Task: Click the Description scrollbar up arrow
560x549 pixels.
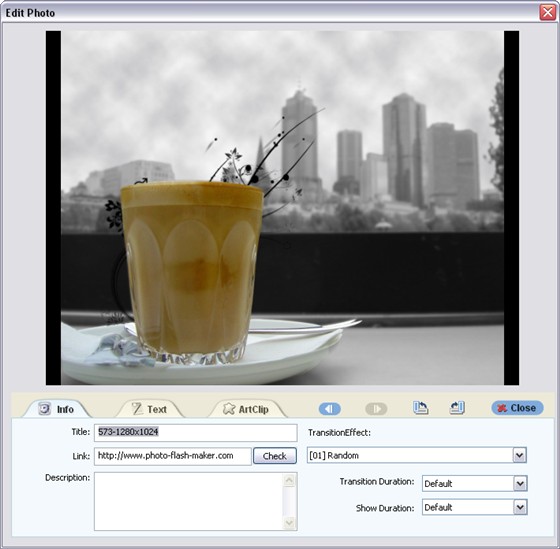Action: click(289, 480)
